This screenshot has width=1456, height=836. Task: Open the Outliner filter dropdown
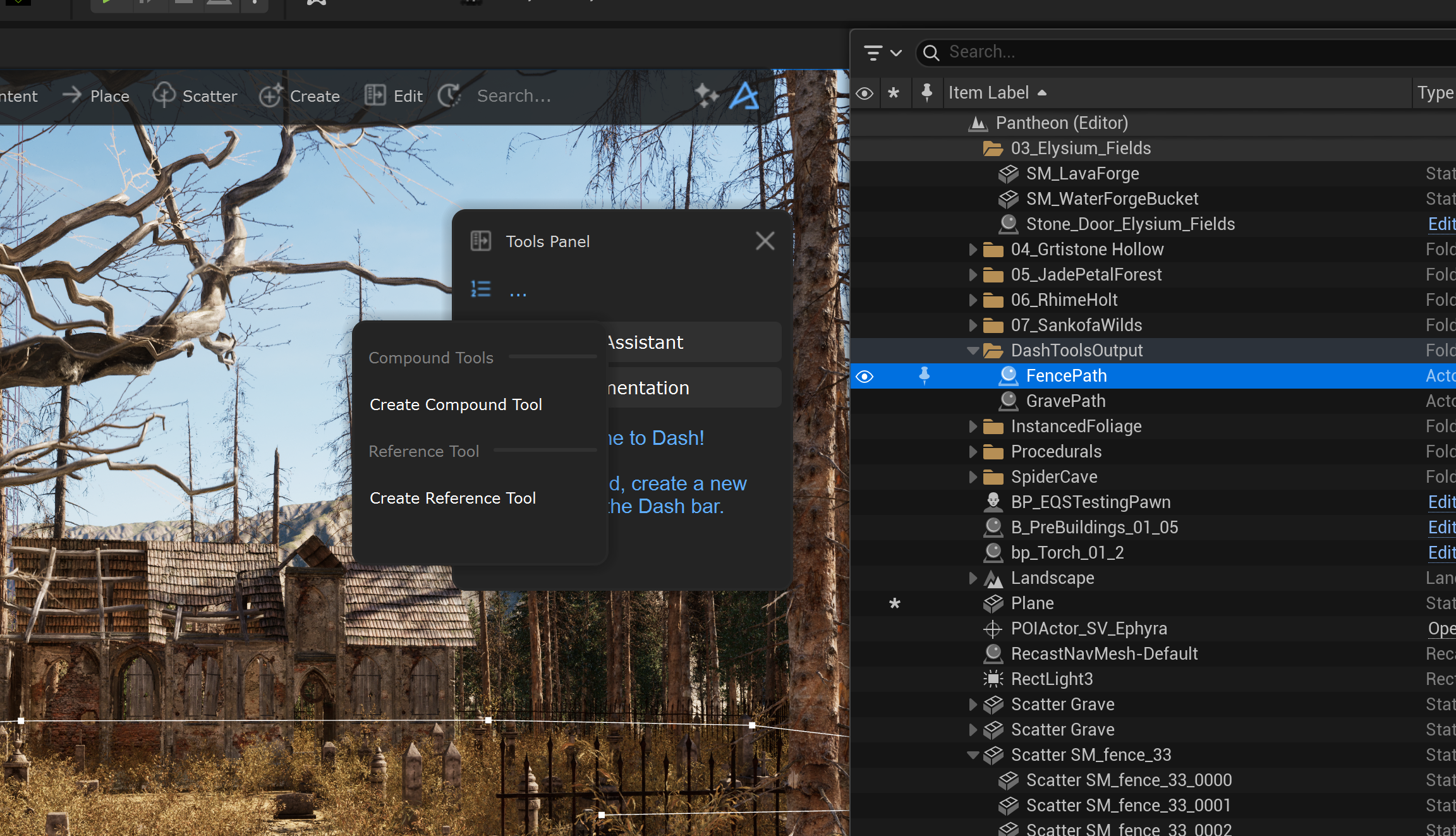click(x=882, y=52)
